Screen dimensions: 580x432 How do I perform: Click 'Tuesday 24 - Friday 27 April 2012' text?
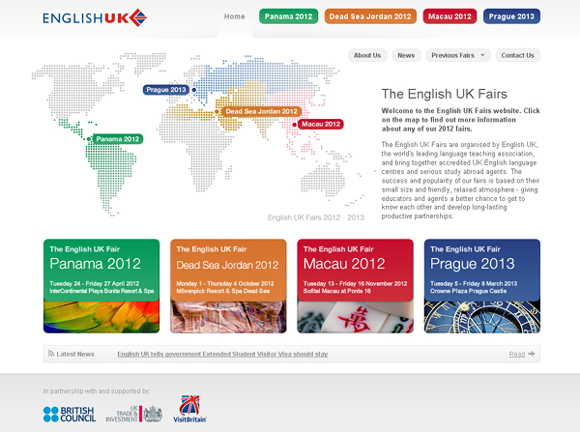pyautogui.click(x=94, y=284)
